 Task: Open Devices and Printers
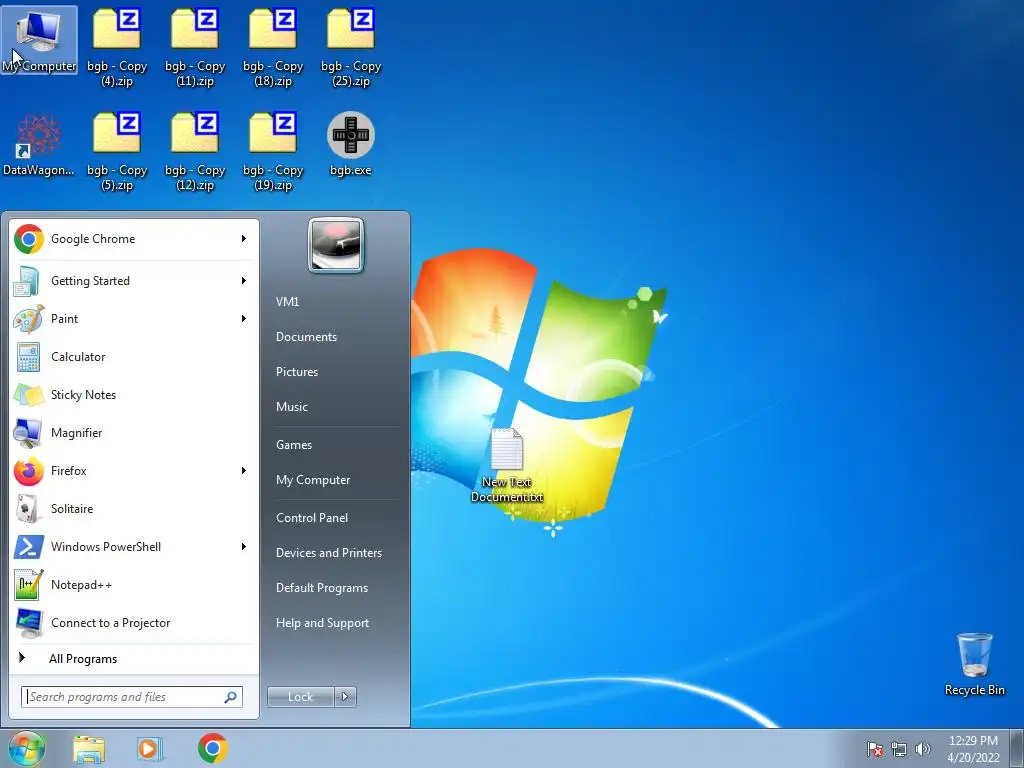328,553
